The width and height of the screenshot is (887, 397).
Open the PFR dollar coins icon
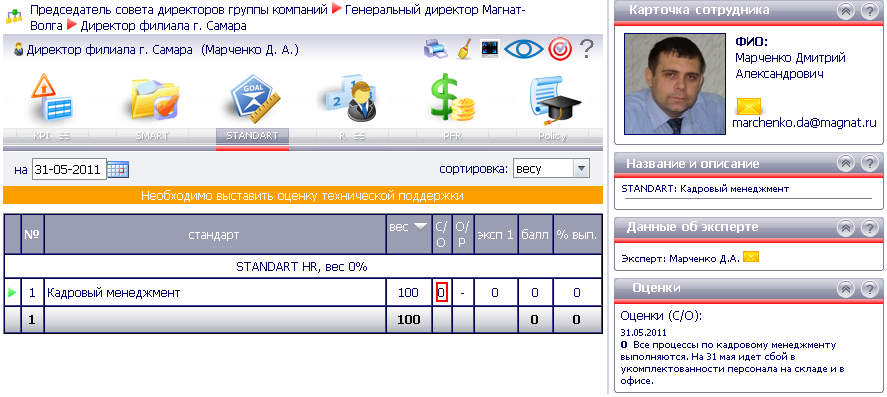tap(452, 98)
